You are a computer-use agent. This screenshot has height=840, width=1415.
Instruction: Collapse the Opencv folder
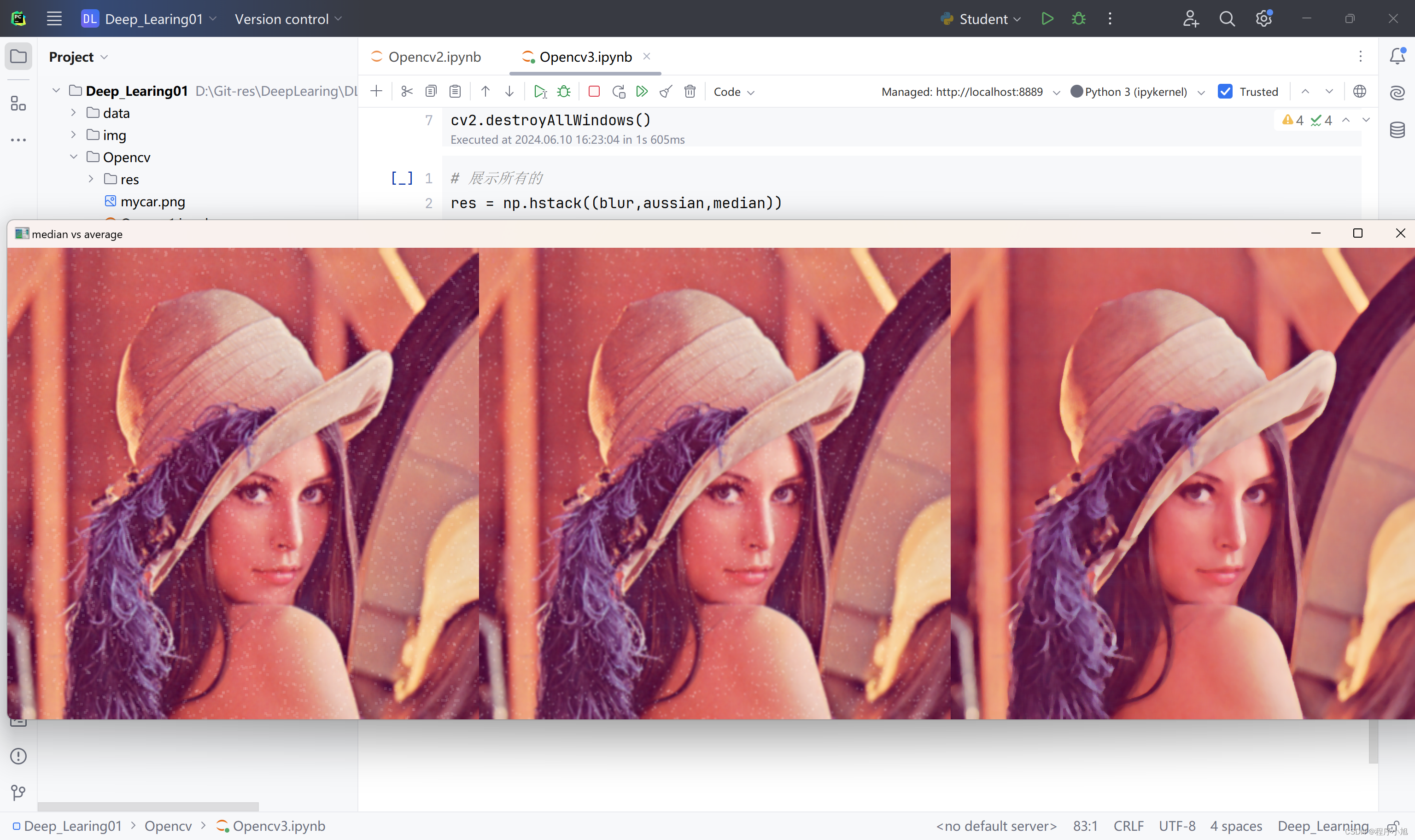pyautogui.click(x=74, y=157)
